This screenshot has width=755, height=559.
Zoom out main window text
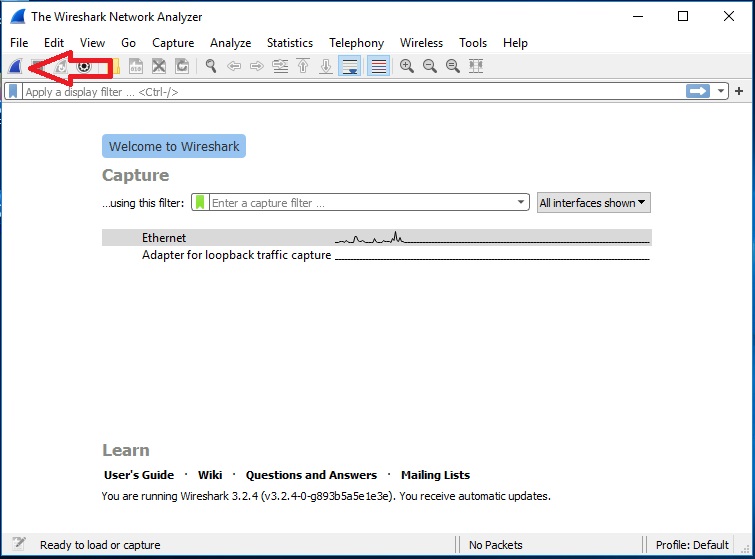click(430, 66)
